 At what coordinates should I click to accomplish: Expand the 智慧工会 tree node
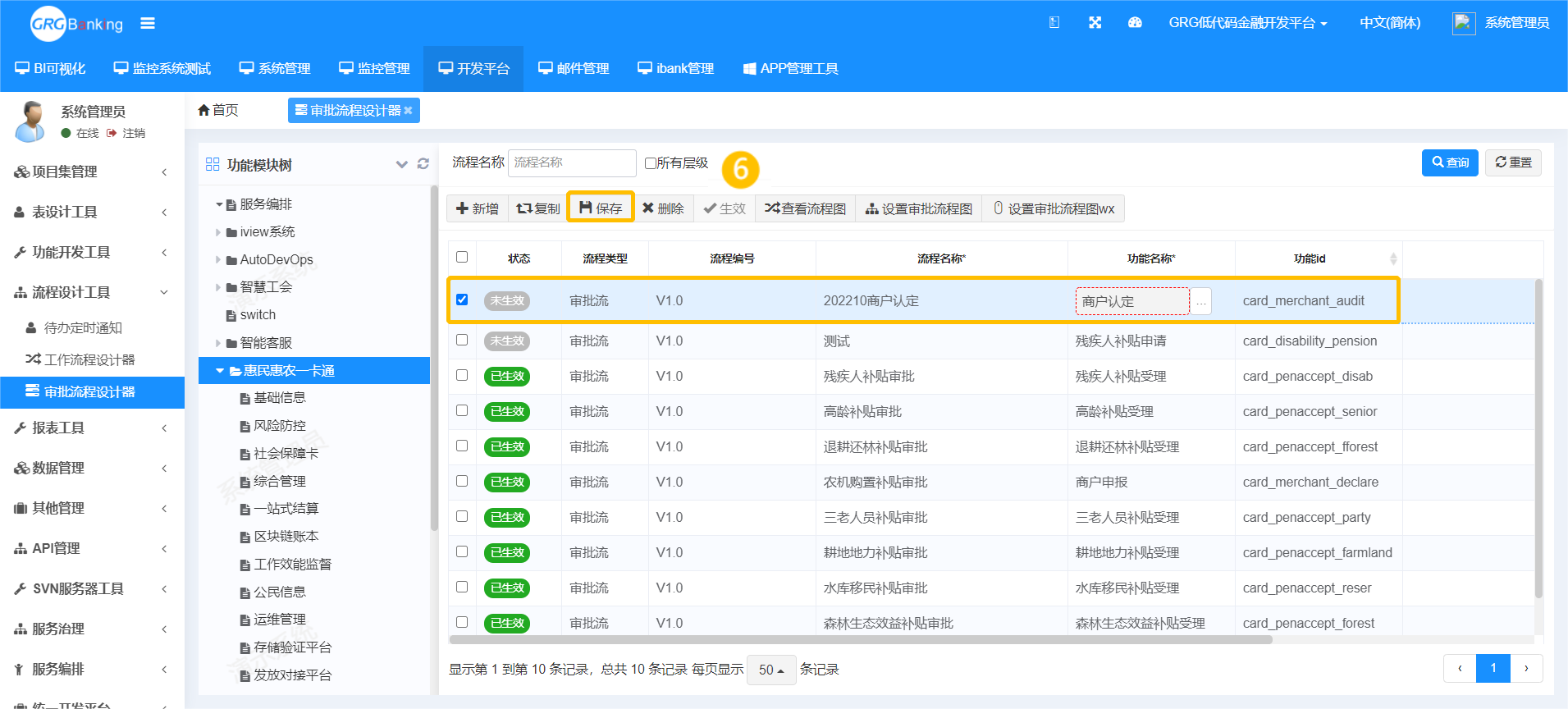218,287
